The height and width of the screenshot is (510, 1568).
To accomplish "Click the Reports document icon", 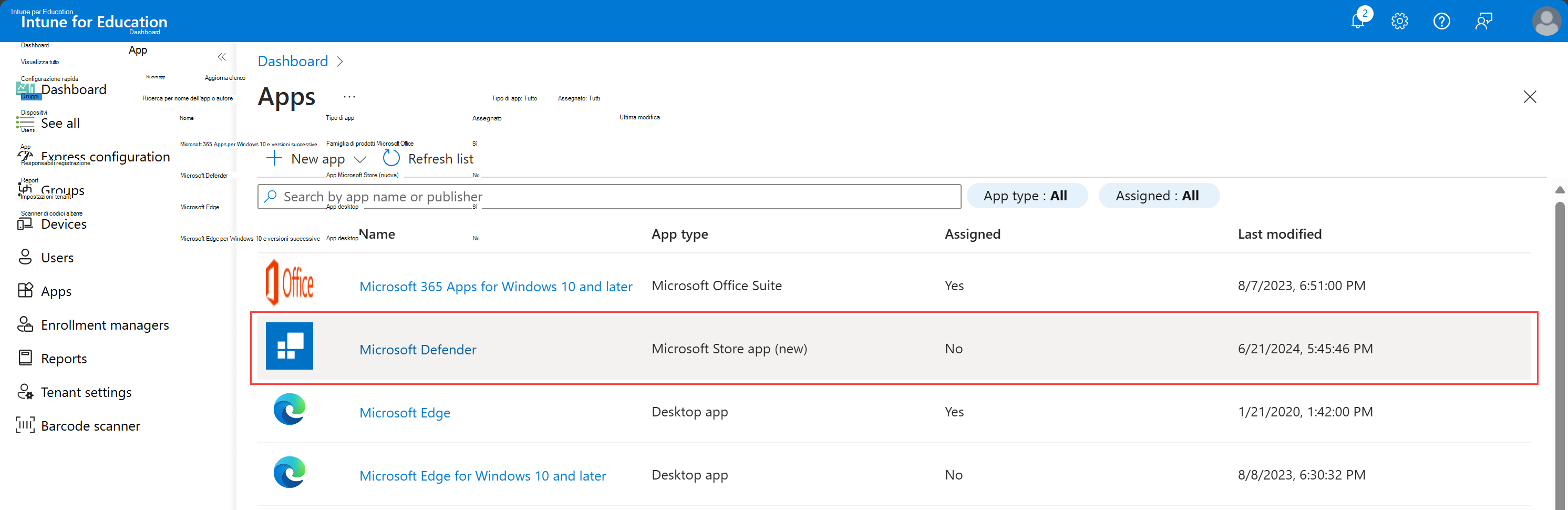I will pyautogui.click(x=25, y=358).
